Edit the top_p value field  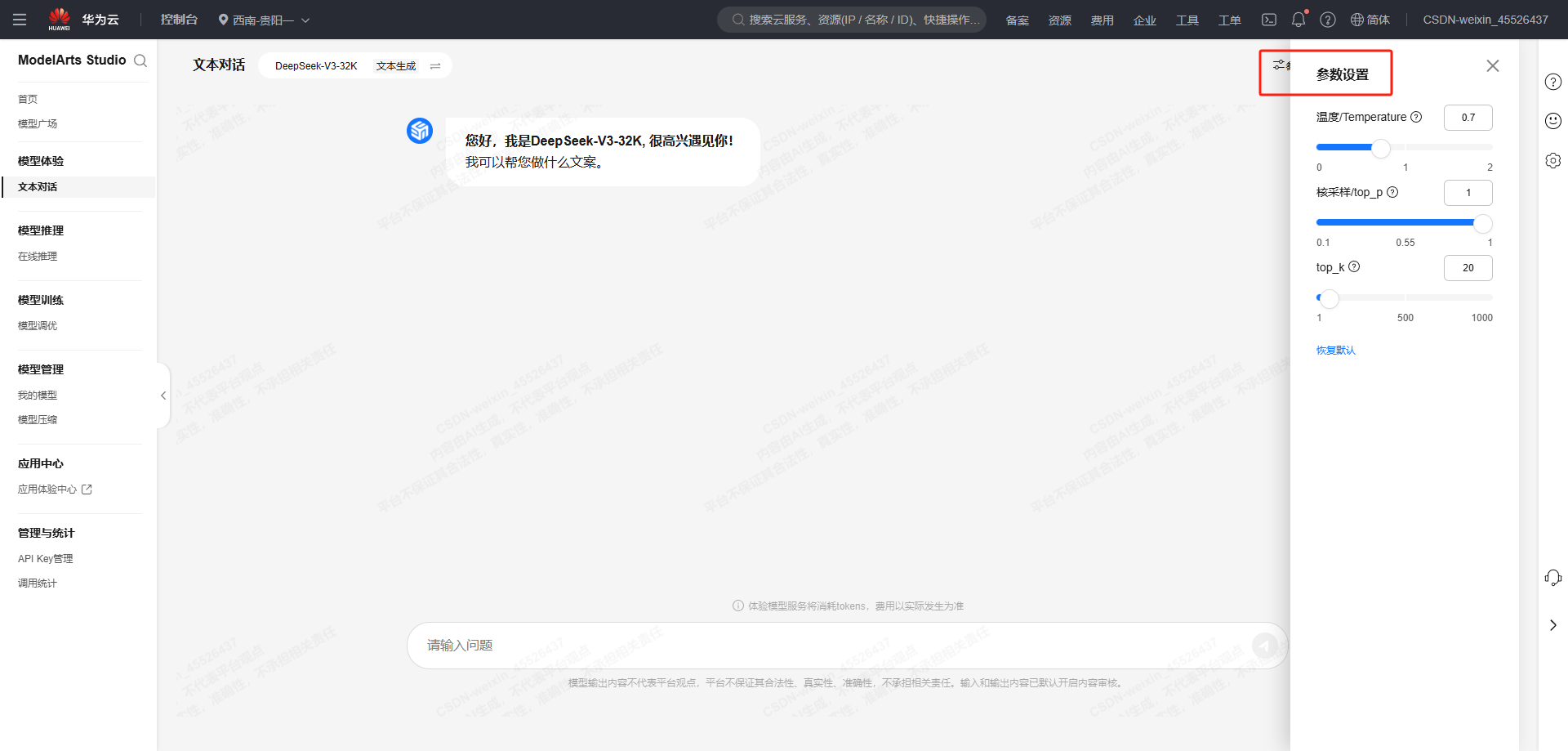coord(1468,193)
